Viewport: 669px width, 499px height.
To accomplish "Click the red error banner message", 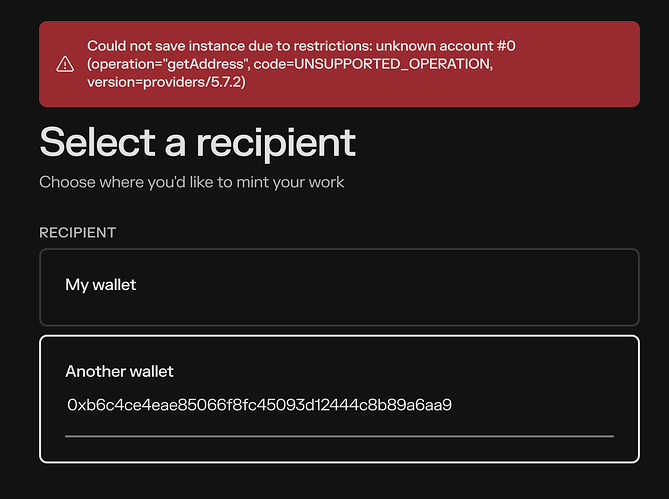I will 339,64.
